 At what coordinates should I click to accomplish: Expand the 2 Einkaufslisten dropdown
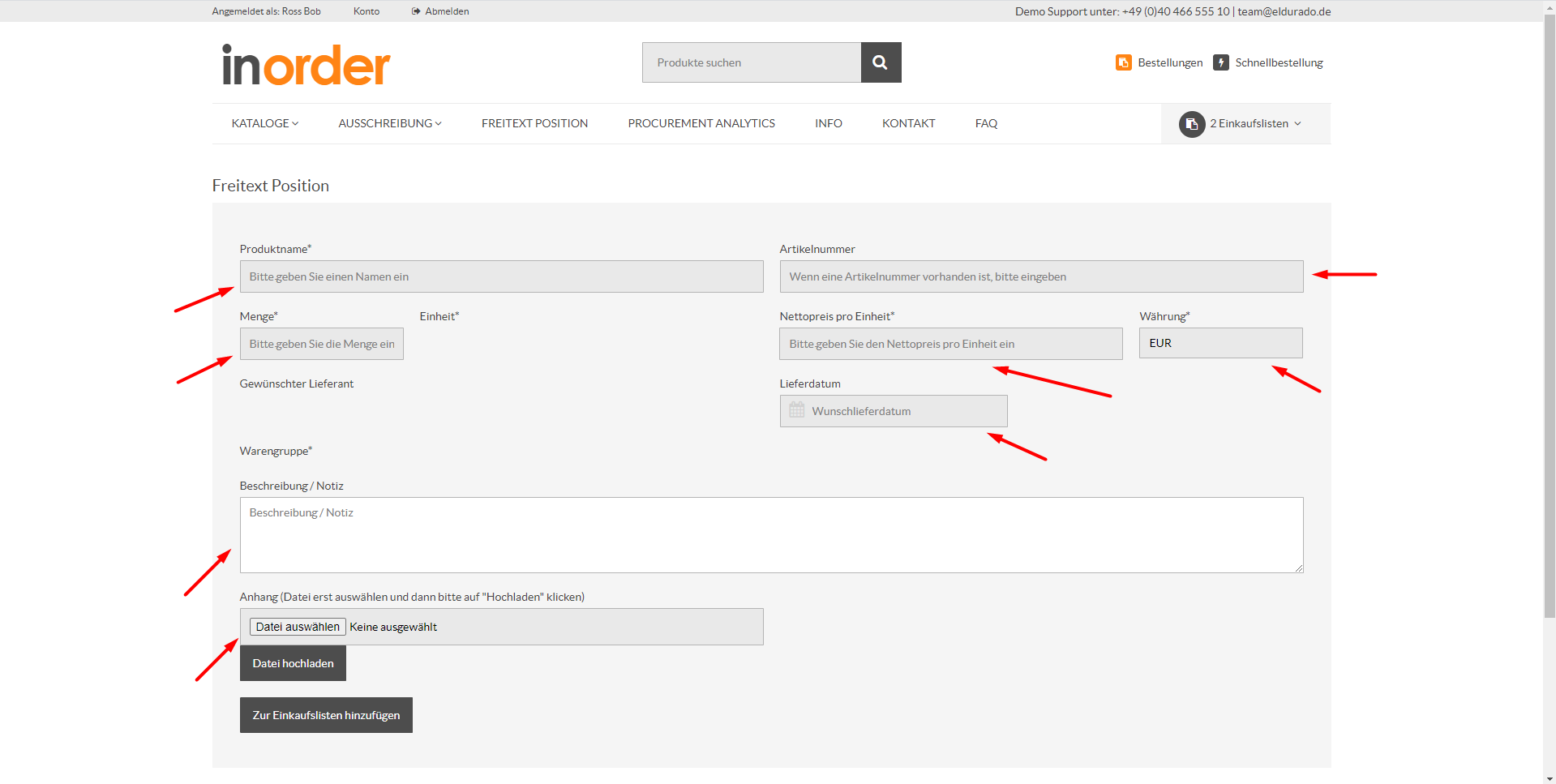pos(1254,123)
